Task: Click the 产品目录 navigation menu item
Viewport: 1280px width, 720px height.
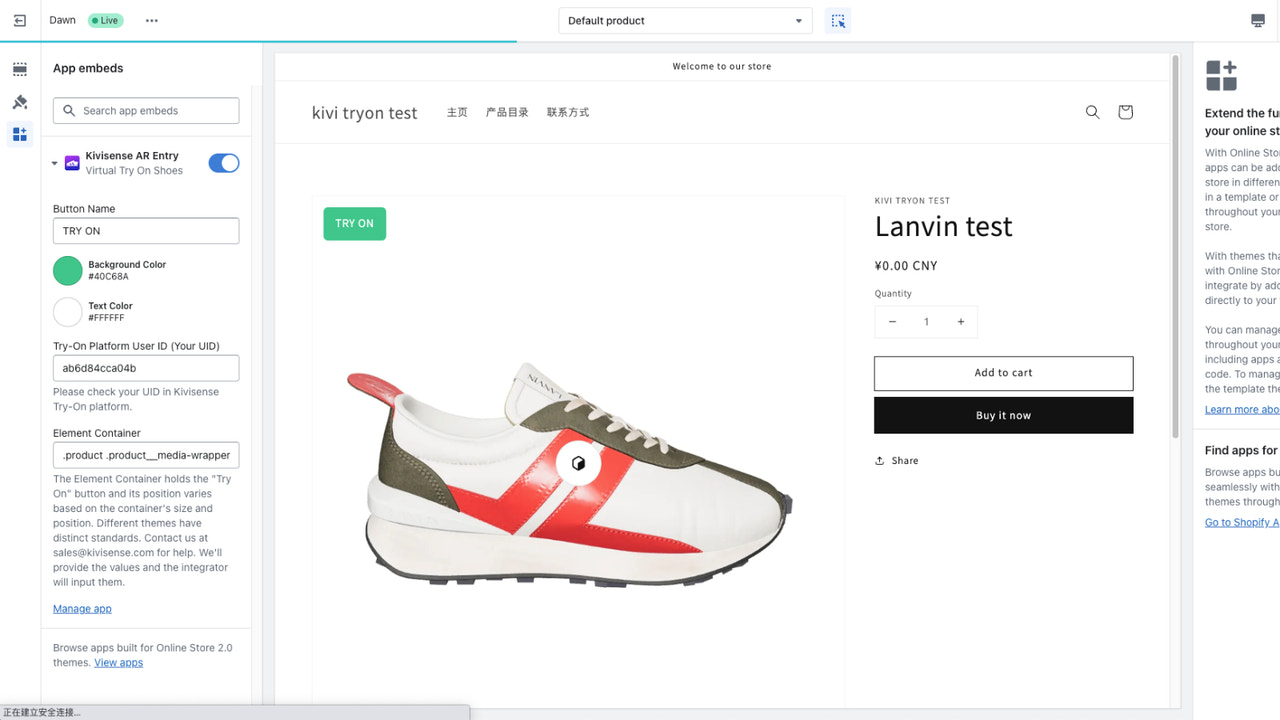Action: 507,112
